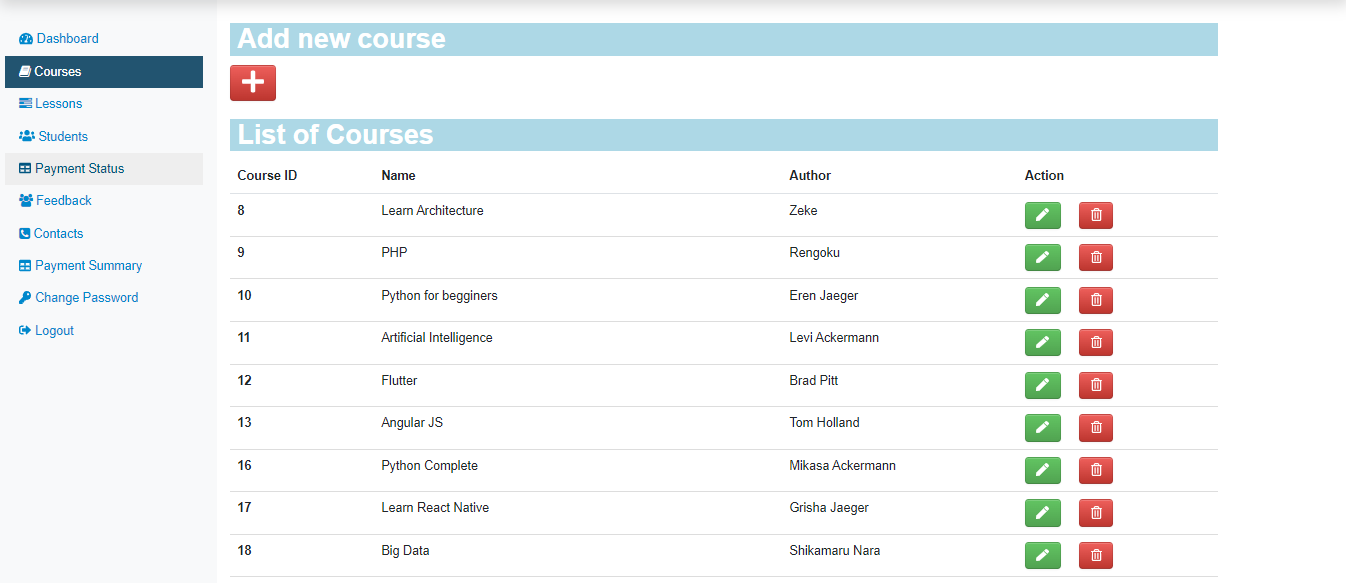
Task: Click the List of Courses header bar
Action: point(723,134)
